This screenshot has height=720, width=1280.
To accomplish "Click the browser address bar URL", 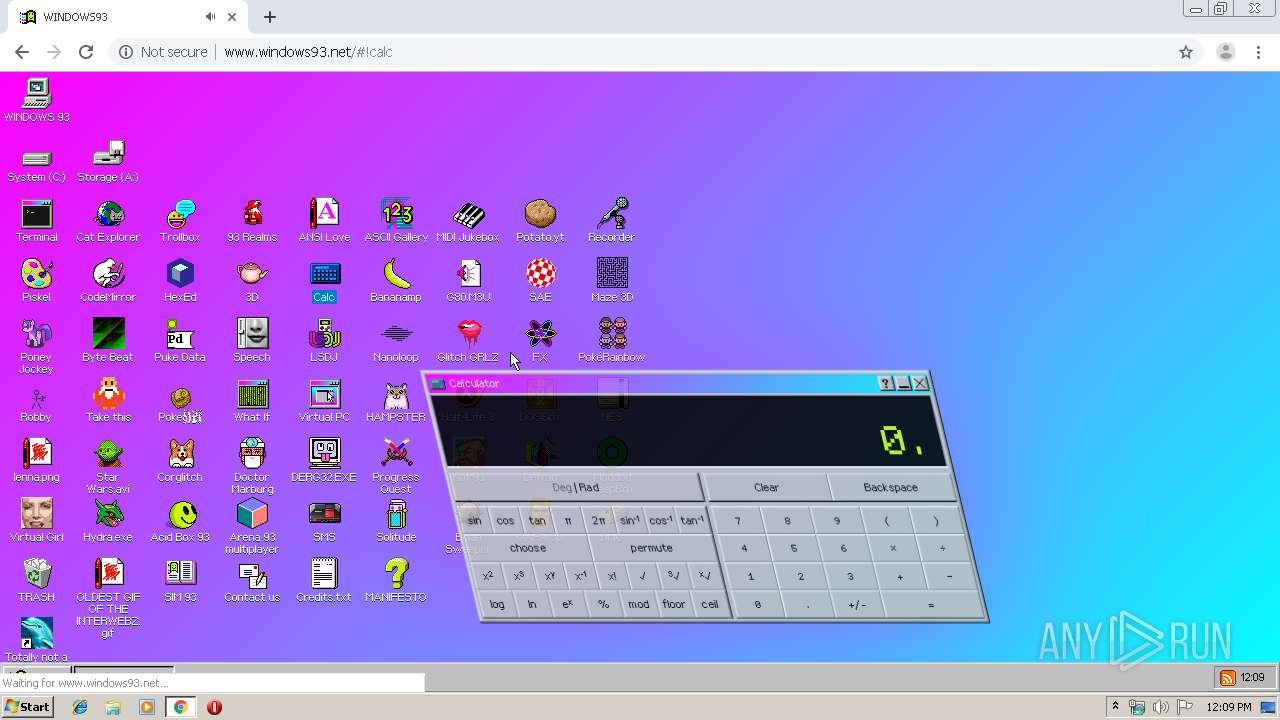I will 308,52.
